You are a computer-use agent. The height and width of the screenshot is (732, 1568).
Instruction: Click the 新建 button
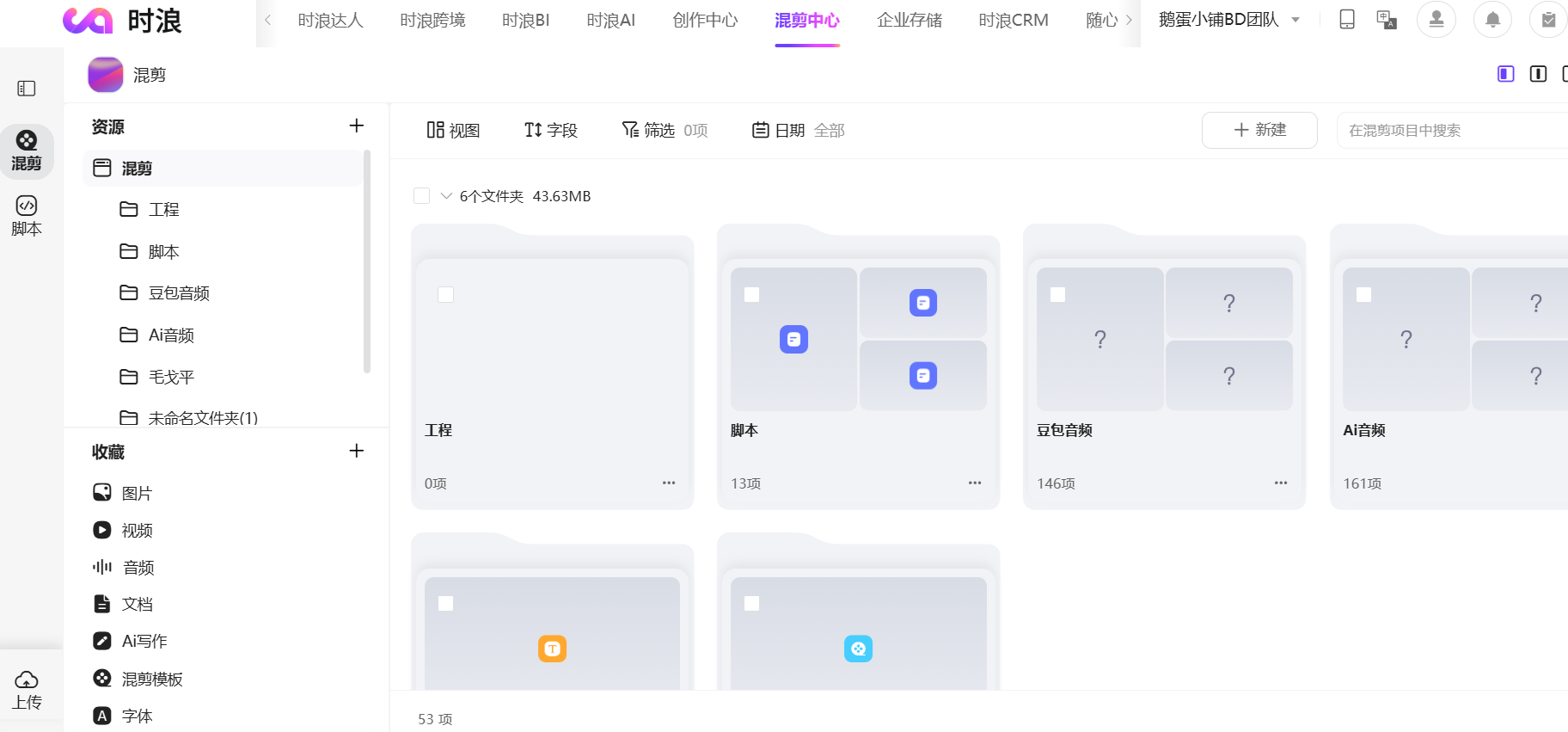pos(1259,130)
